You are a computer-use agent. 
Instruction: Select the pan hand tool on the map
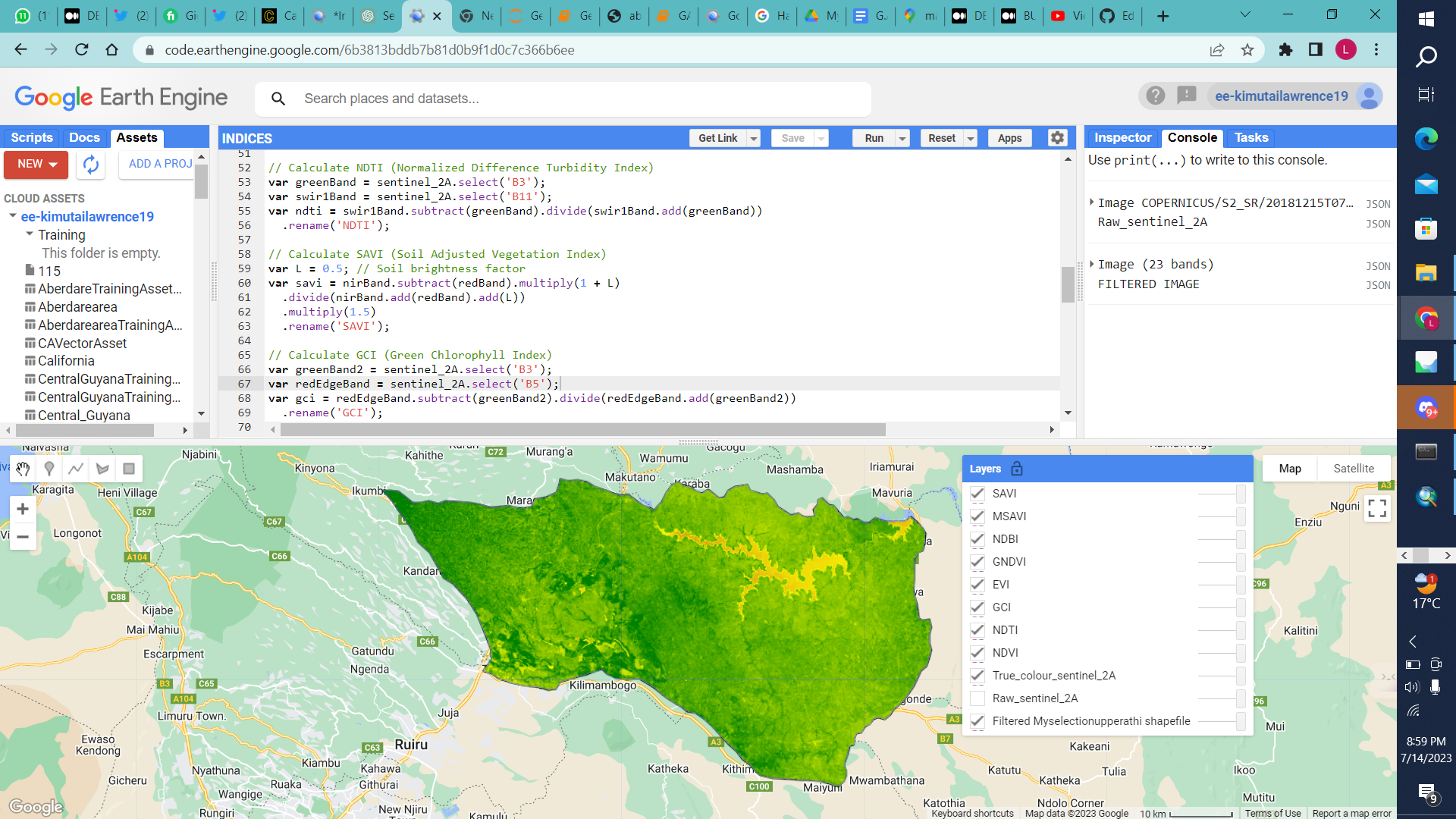coord(22,469)
